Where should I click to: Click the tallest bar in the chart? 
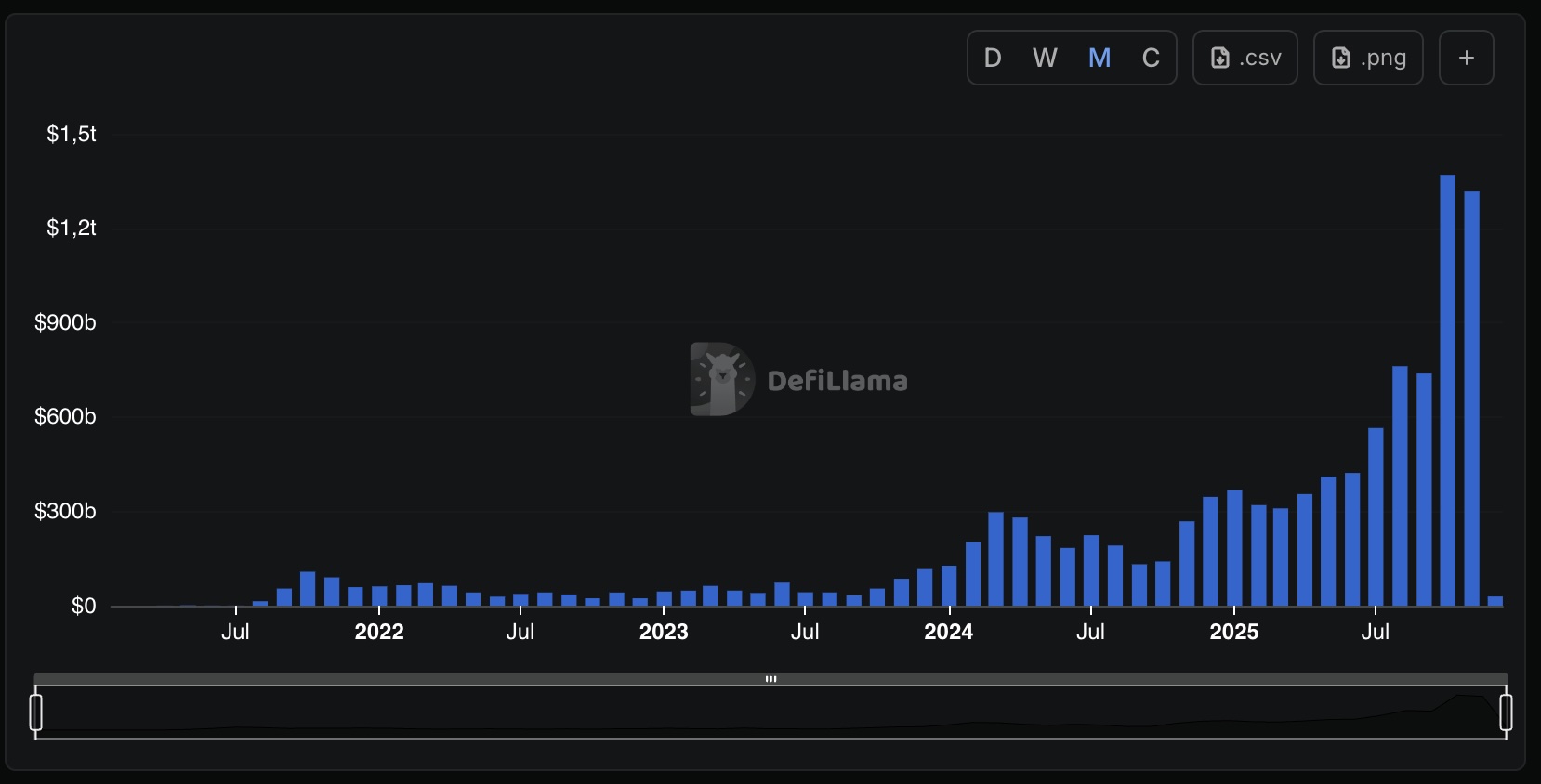click(x=1447, y=390)
